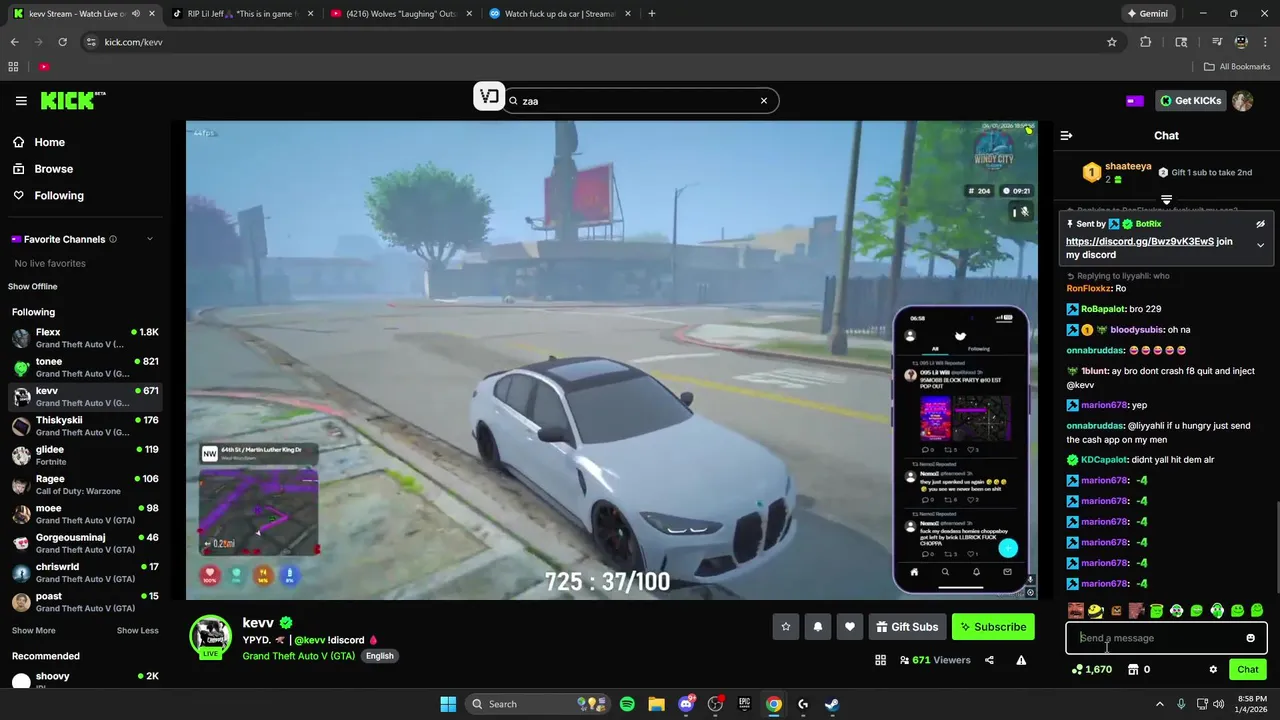
Task: Click Show Less under Following list
Action: 137,631
